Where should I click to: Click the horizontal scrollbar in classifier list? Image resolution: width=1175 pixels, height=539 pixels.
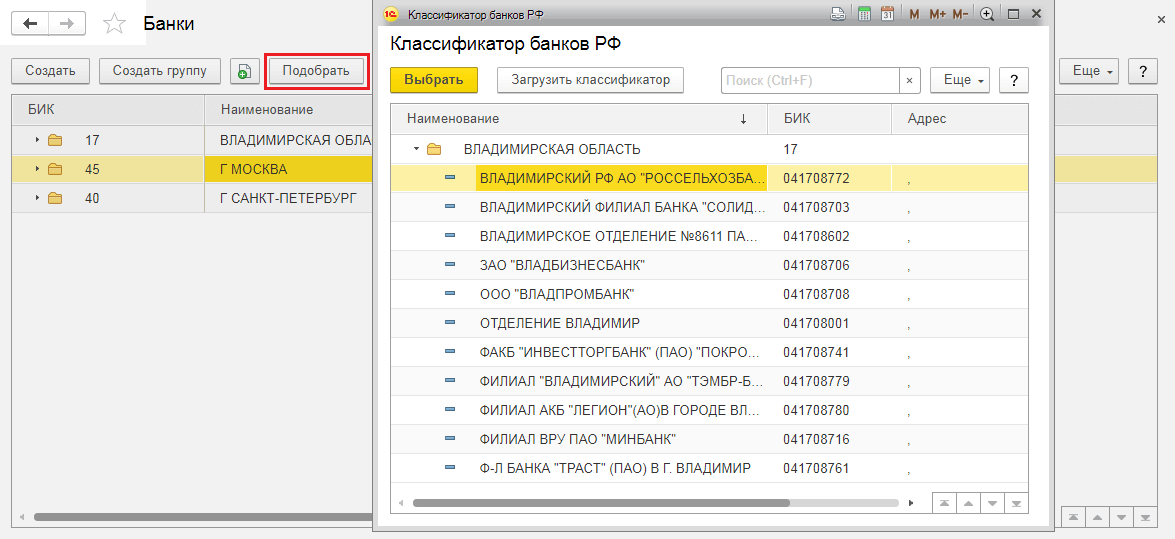(601, 503)
